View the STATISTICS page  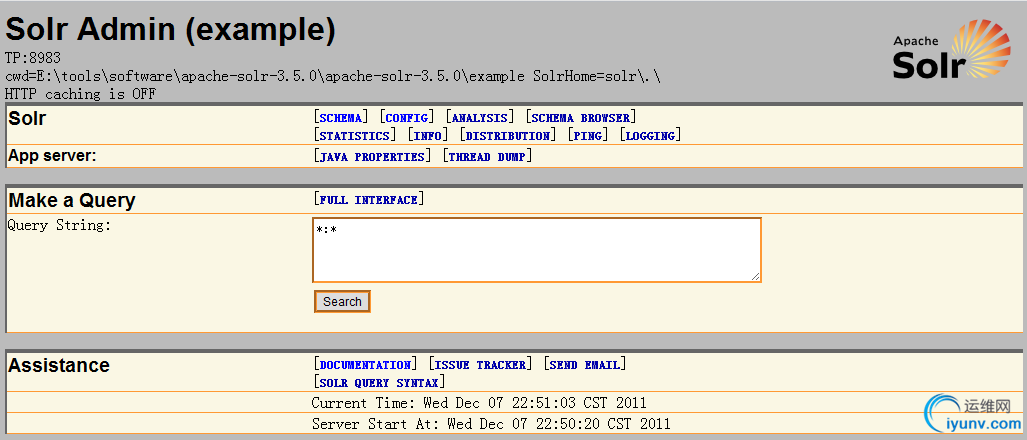pos(355,136)
